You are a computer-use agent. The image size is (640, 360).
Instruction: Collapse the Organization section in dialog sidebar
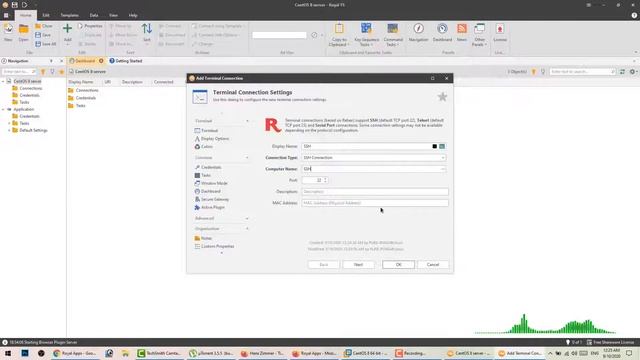point(247,229)
